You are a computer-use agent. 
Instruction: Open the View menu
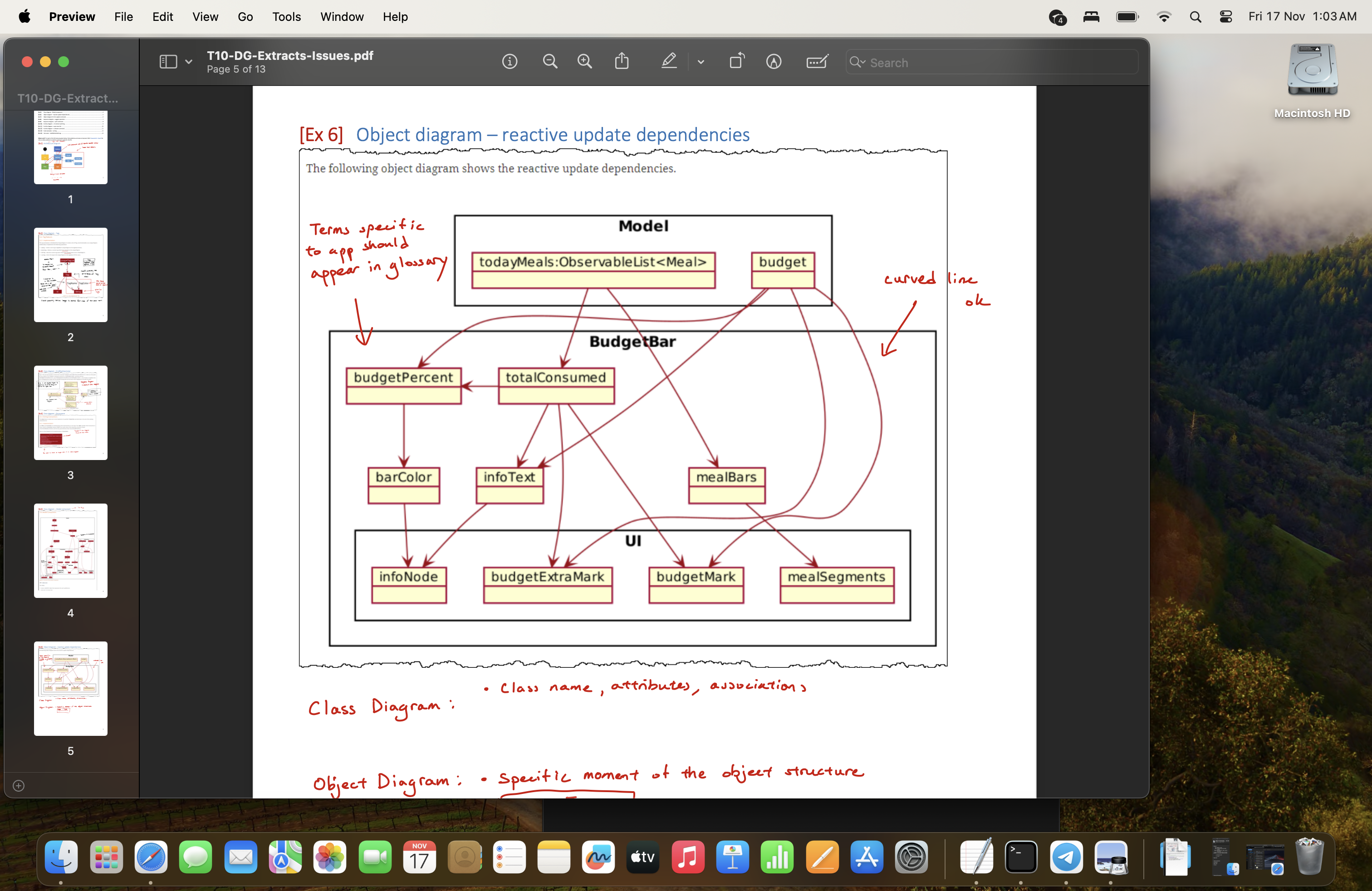coord(205,17)
